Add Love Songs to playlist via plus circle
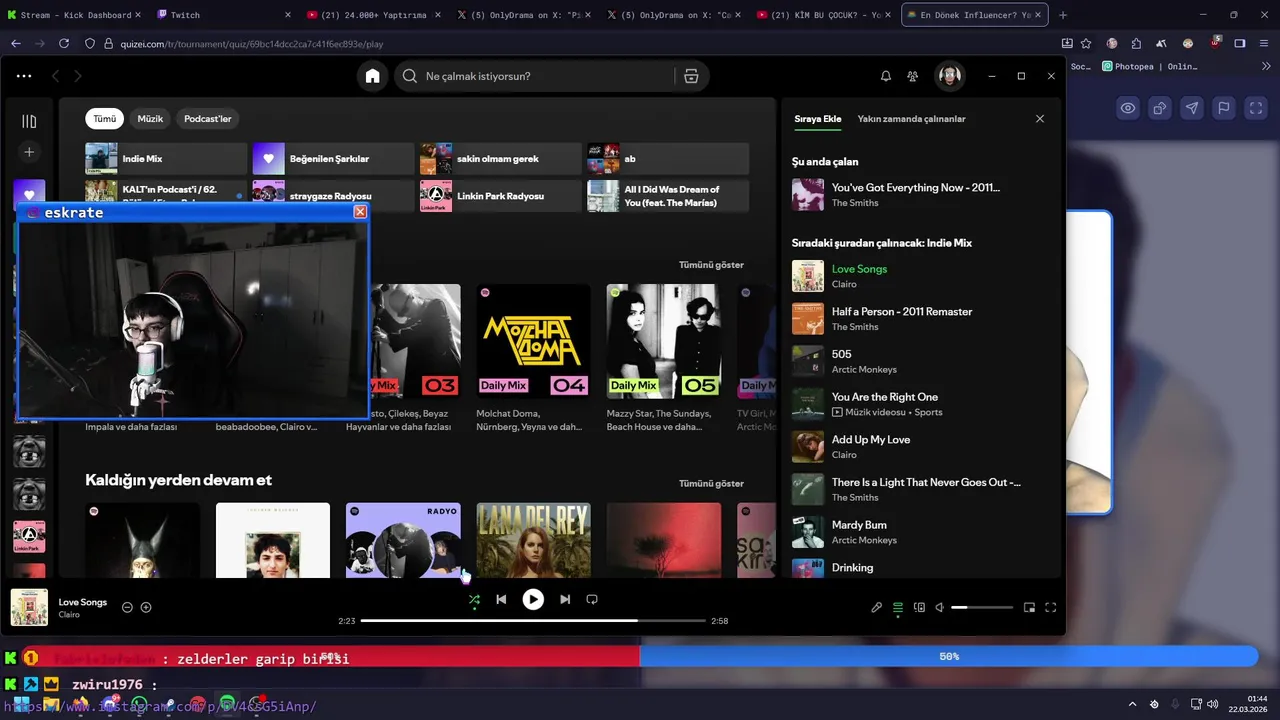Image resolution: width=1280 pixels, height=720 pixels. (146, 607)
